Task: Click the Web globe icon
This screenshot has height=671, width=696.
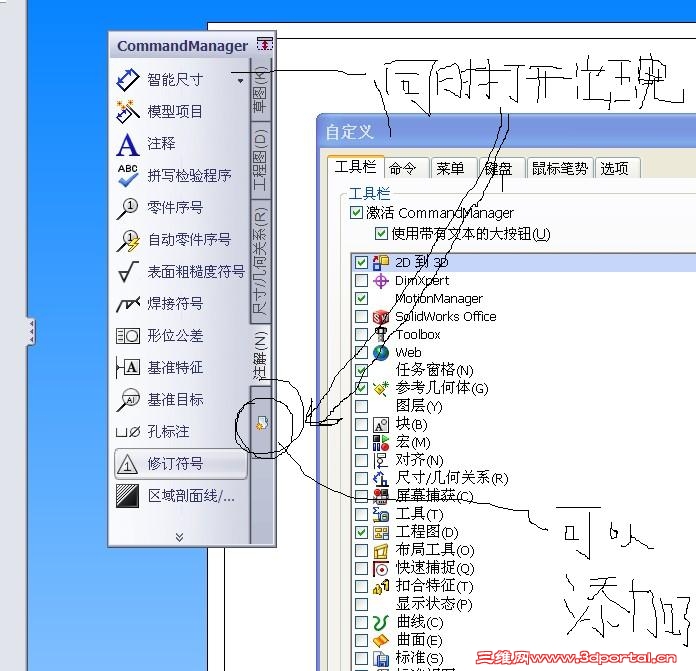Action: point(381,353)
